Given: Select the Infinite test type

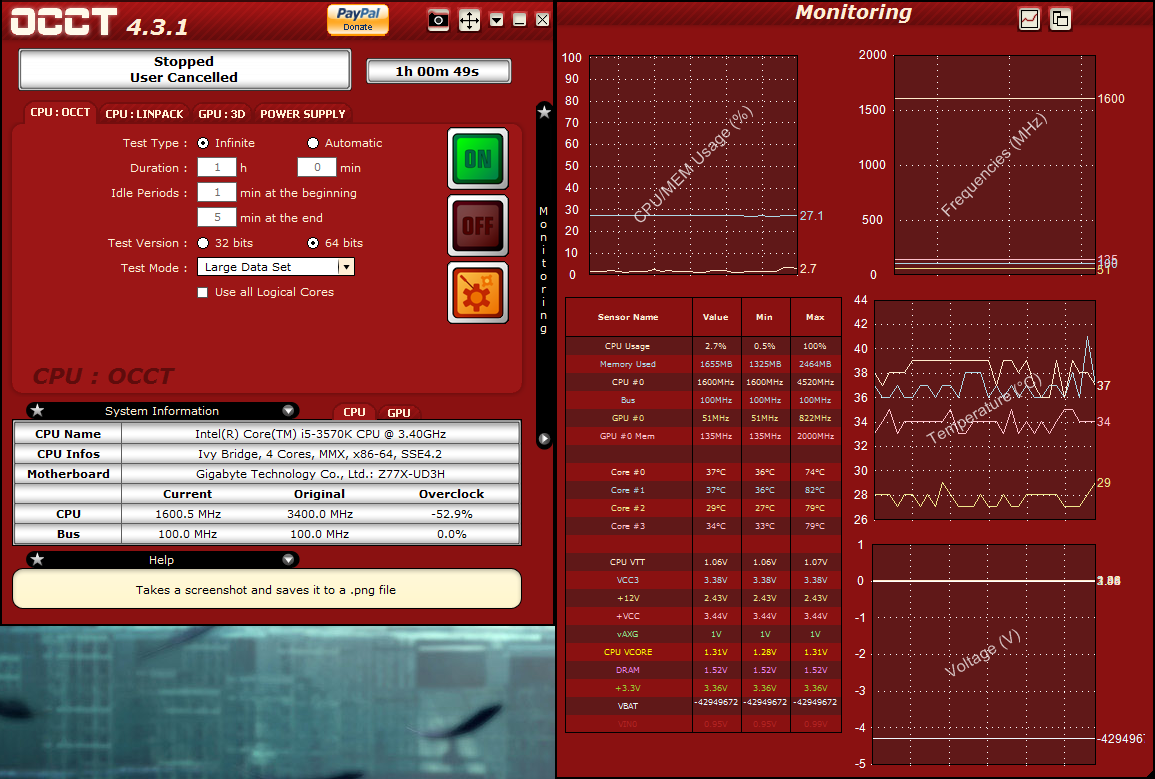Looking at the screenshot, I should tap(203, 143).
